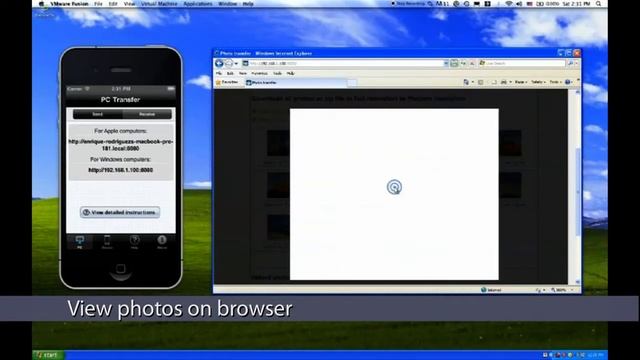Click the IE vertical scrollbar
640x360 pixels.
coord(578,187)
